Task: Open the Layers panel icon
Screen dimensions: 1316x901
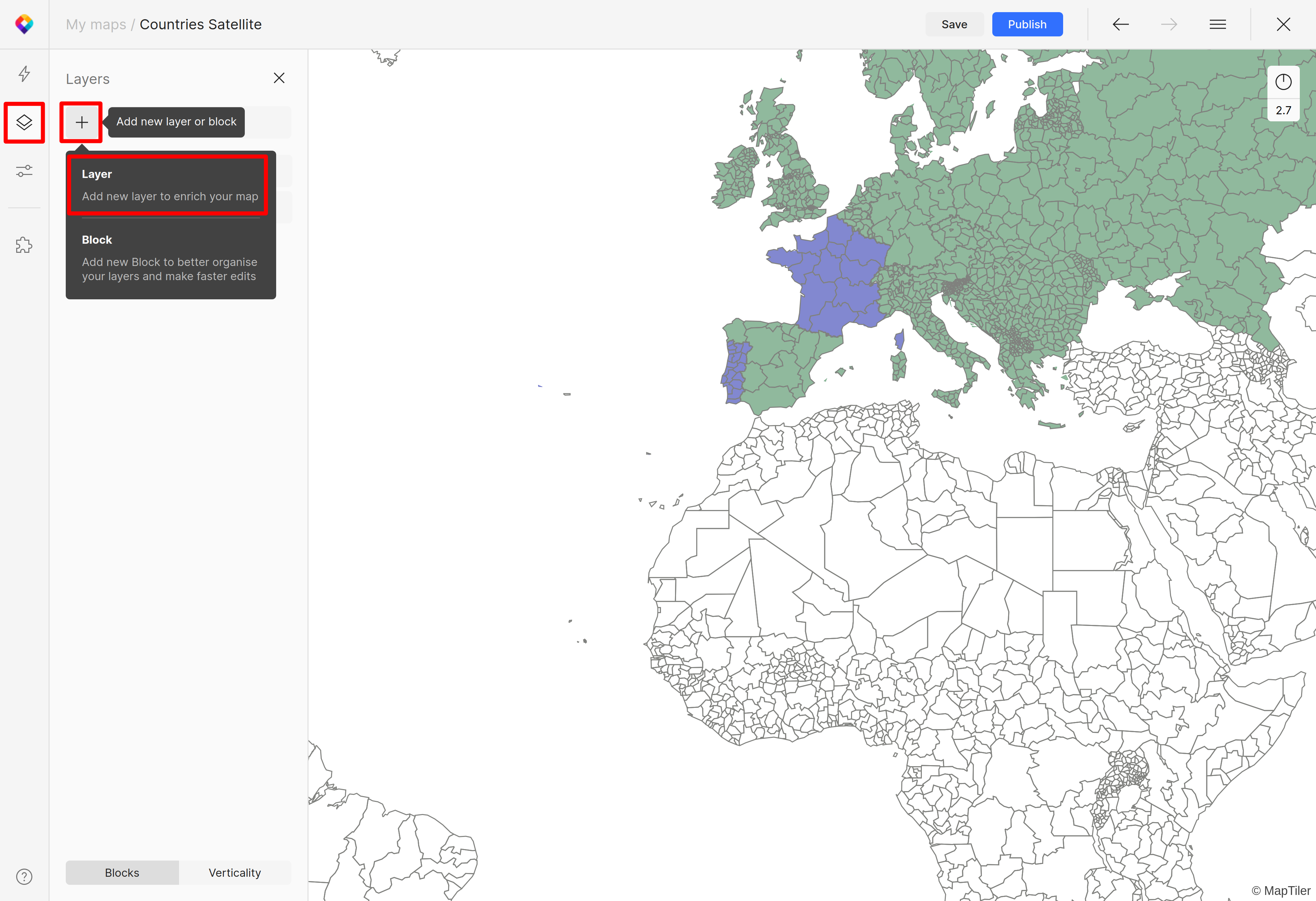Action: click(x=24, y=122)
